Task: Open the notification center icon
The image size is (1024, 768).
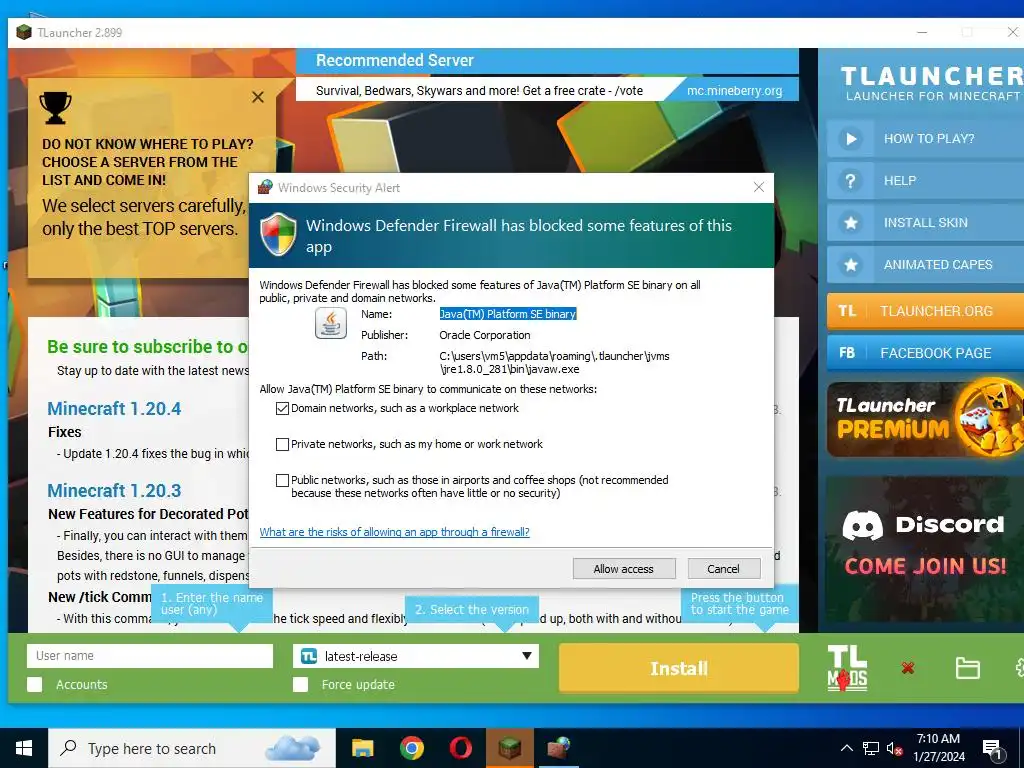Action: [993, 749]
